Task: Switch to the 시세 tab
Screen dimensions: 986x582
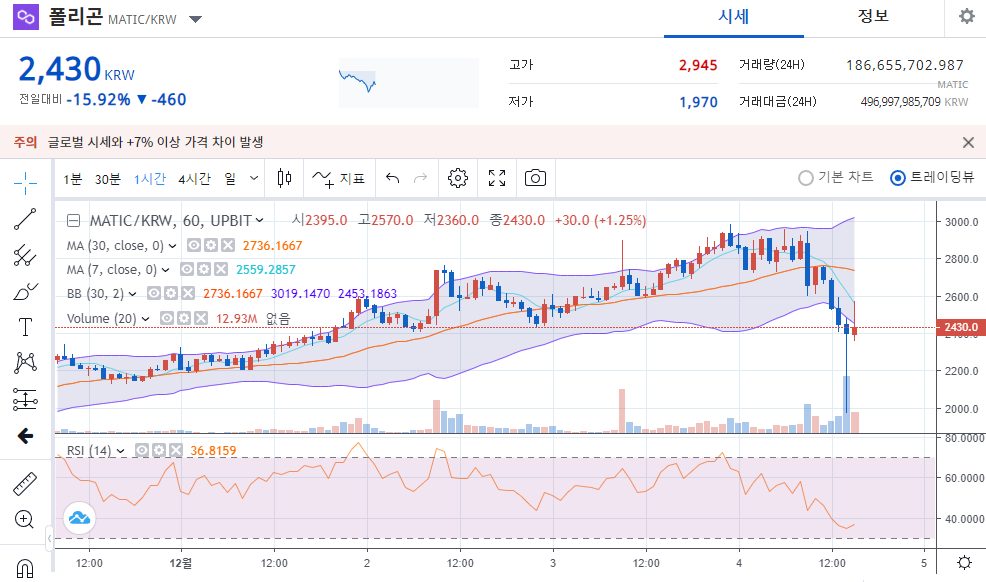Action: (x=733, y=17)
